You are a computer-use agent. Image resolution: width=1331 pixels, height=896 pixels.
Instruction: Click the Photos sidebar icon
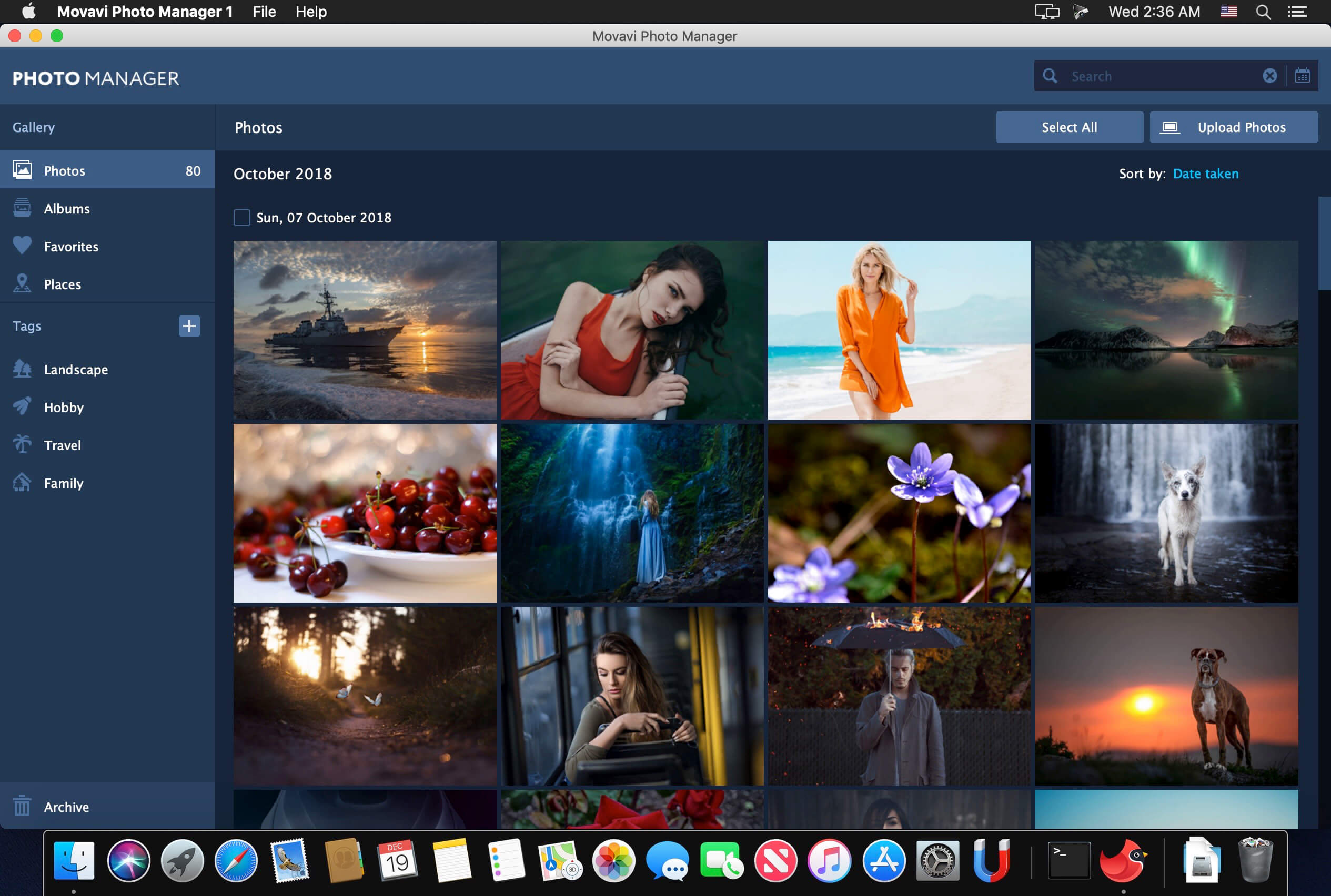point(22,170)
